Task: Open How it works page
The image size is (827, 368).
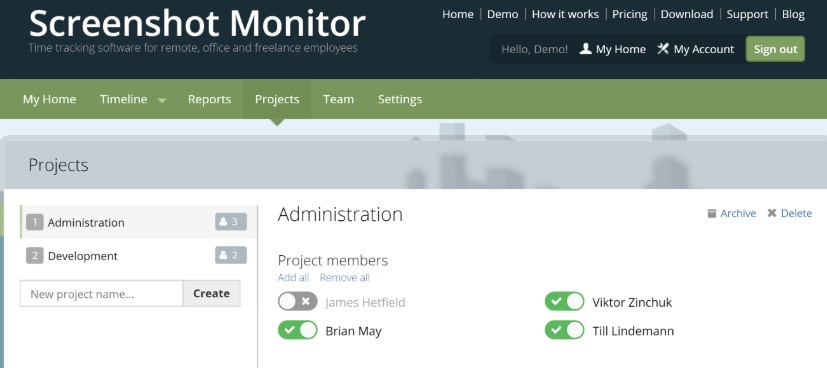Action: pyautogui.click(x=565, y=14)
